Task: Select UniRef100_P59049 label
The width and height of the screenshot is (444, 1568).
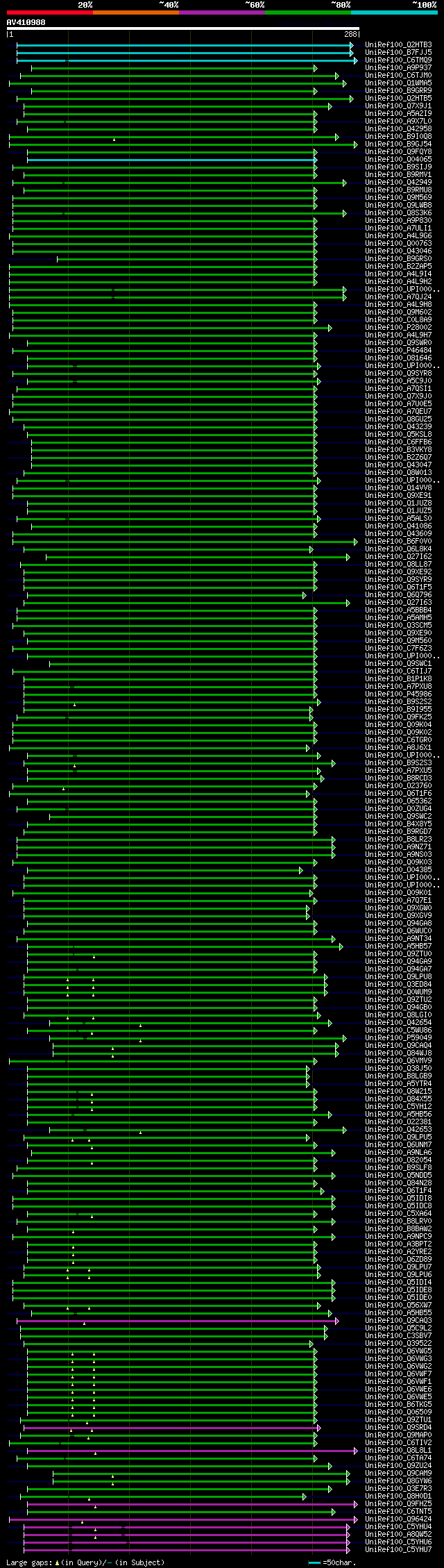Action: point(398,1038)
